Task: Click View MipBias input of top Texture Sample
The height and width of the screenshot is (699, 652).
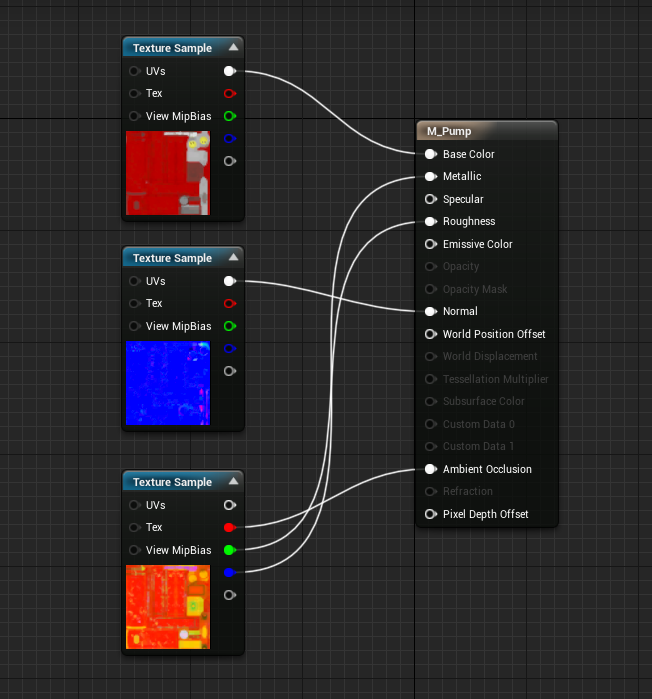Action: [135, 116]
